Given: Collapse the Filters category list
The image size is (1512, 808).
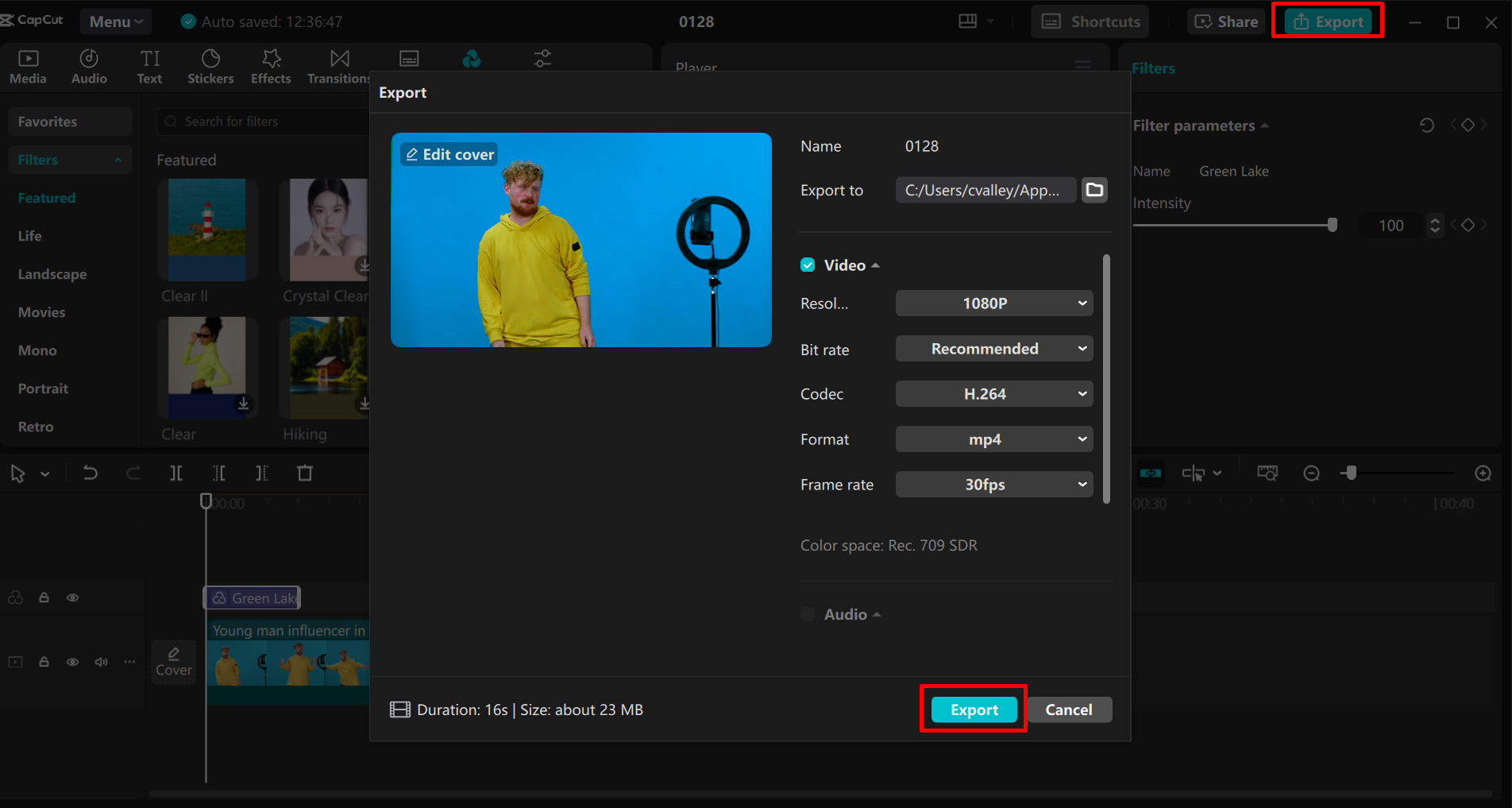Looking at the screenshot, I should (x=118, y=160).
